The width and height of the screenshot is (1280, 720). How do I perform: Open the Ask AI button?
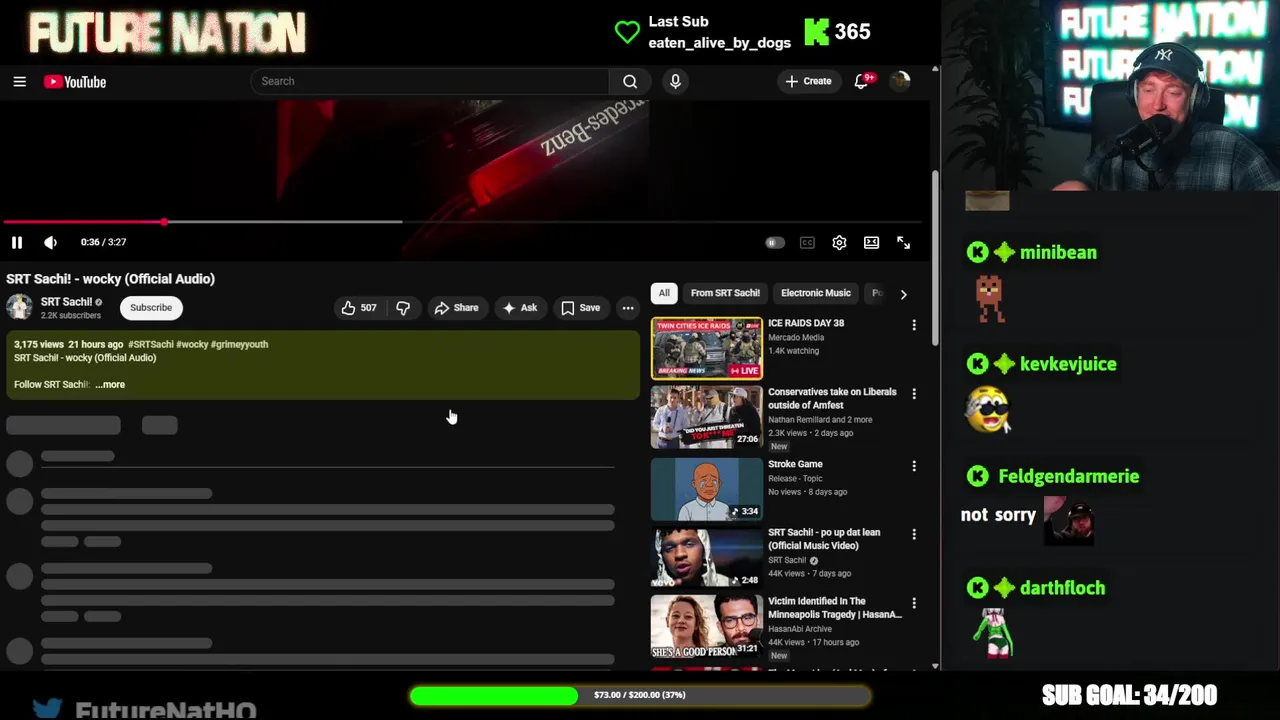(520, 308)
